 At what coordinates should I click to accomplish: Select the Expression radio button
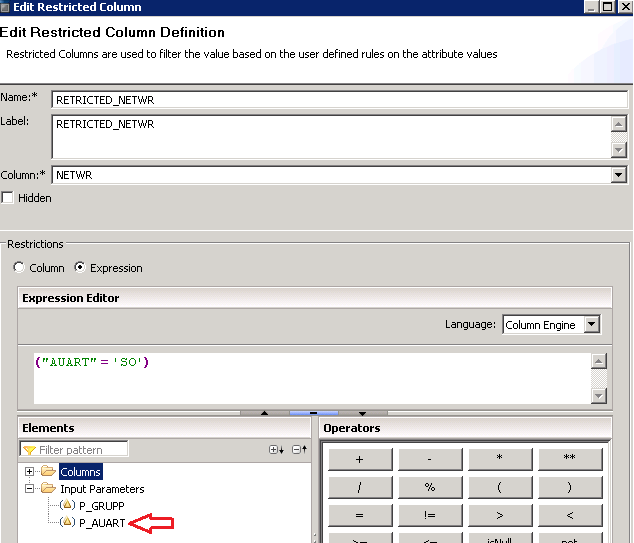click(80, 267)
